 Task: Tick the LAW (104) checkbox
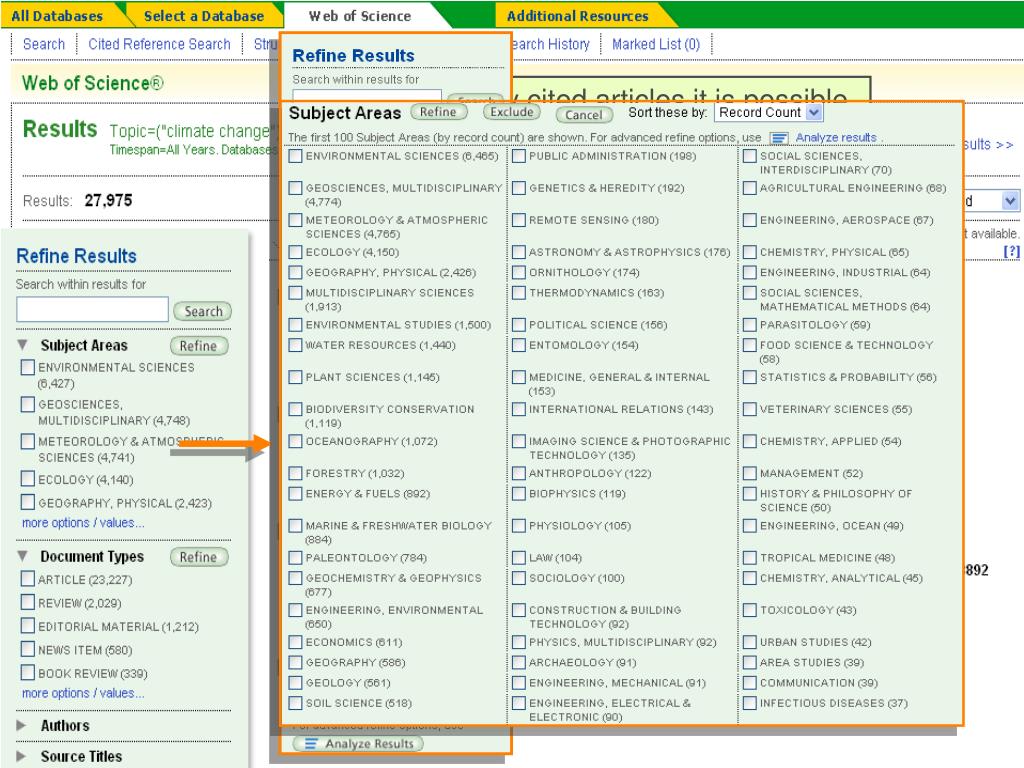[x=519, y=558]
